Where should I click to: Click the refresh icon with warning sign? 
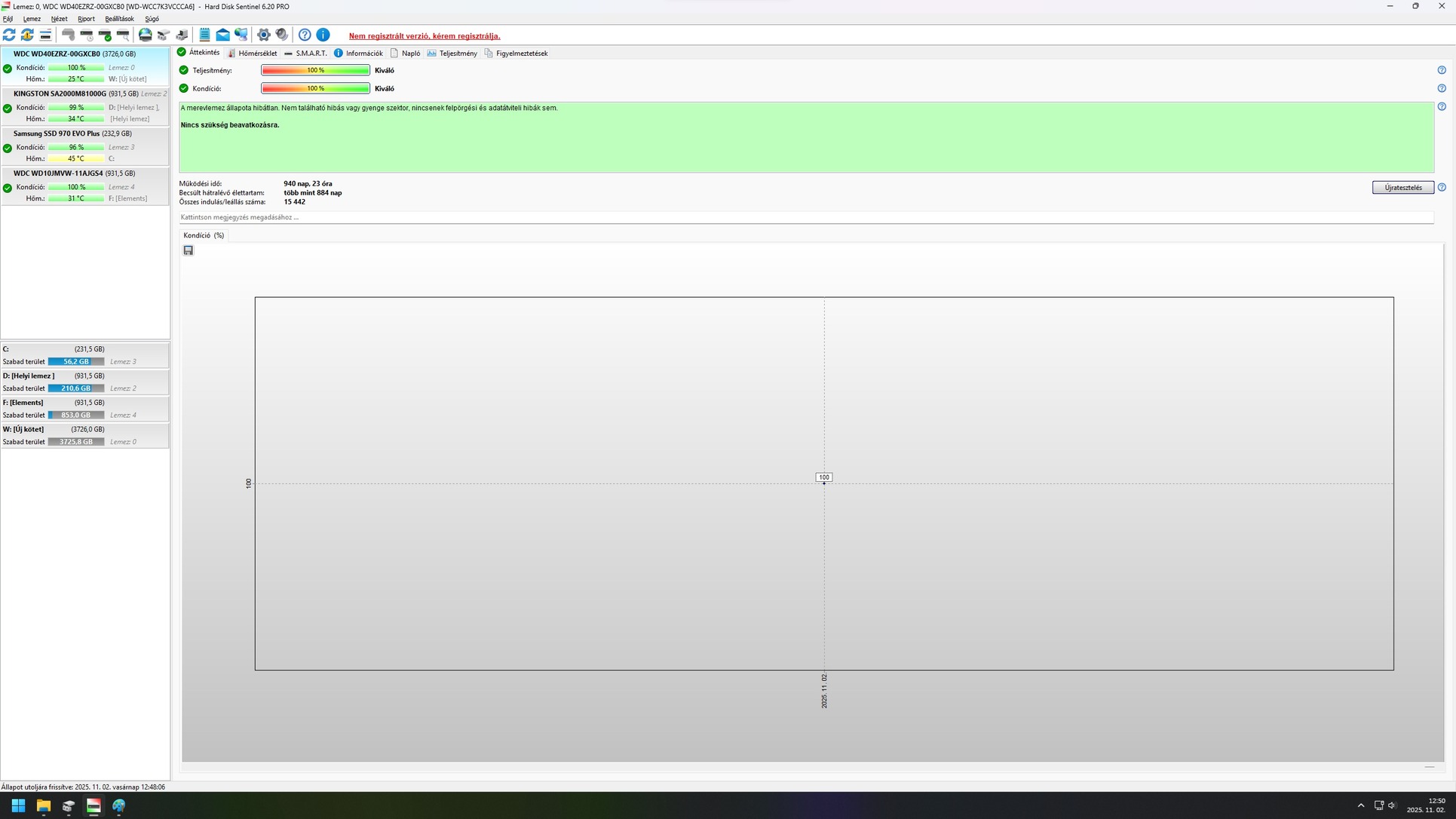point(27,35)
